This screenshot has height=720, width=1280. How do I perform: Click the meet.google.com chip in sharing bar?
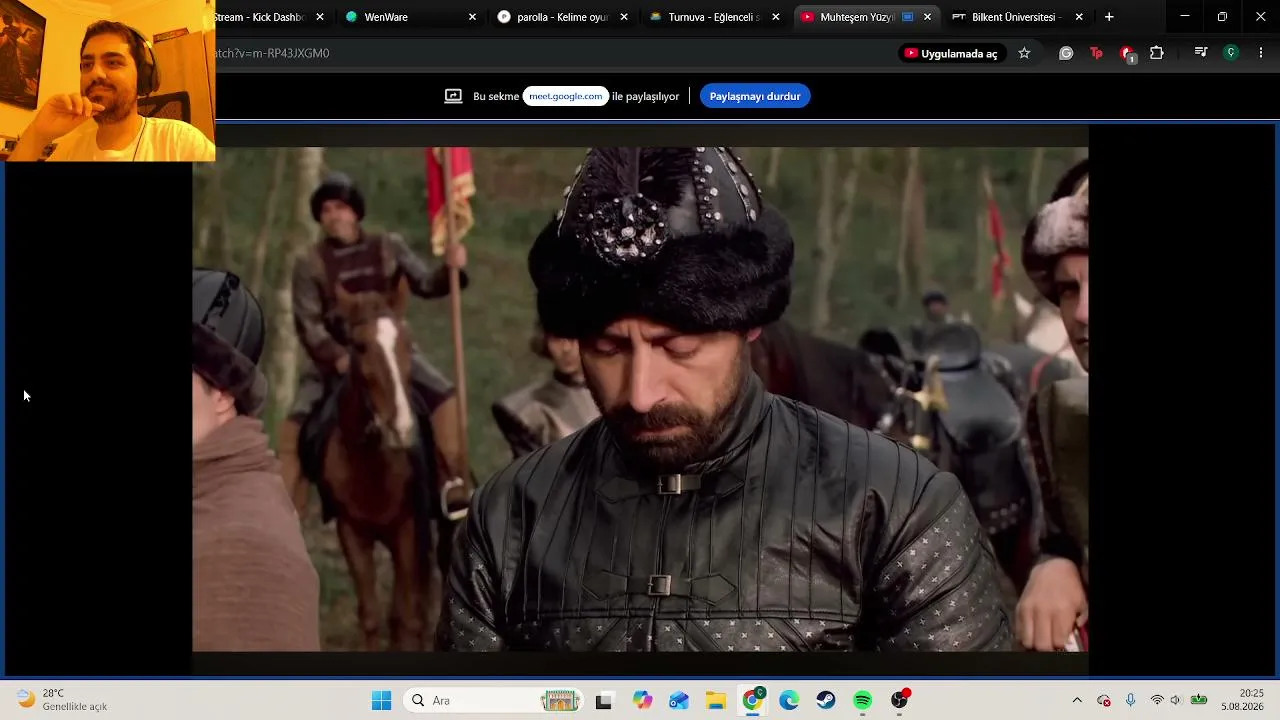pos(566,96)
